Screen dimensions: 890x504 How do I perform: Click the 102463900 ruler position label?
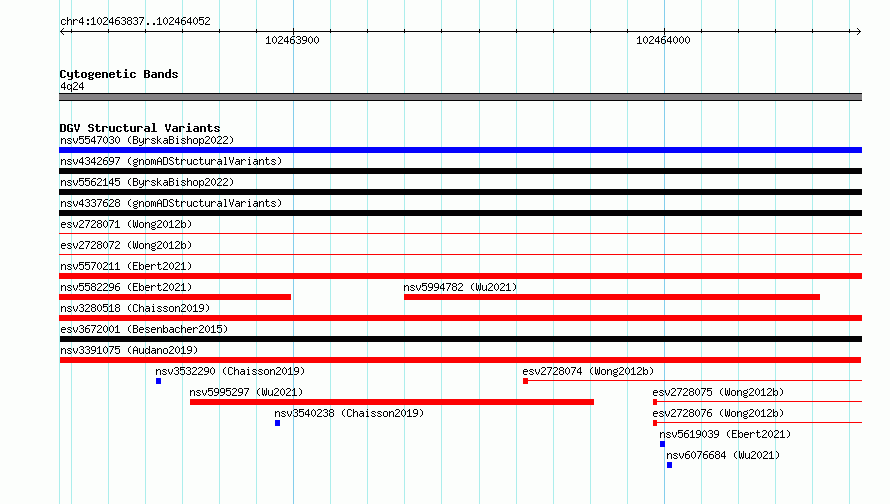[292, 40]
